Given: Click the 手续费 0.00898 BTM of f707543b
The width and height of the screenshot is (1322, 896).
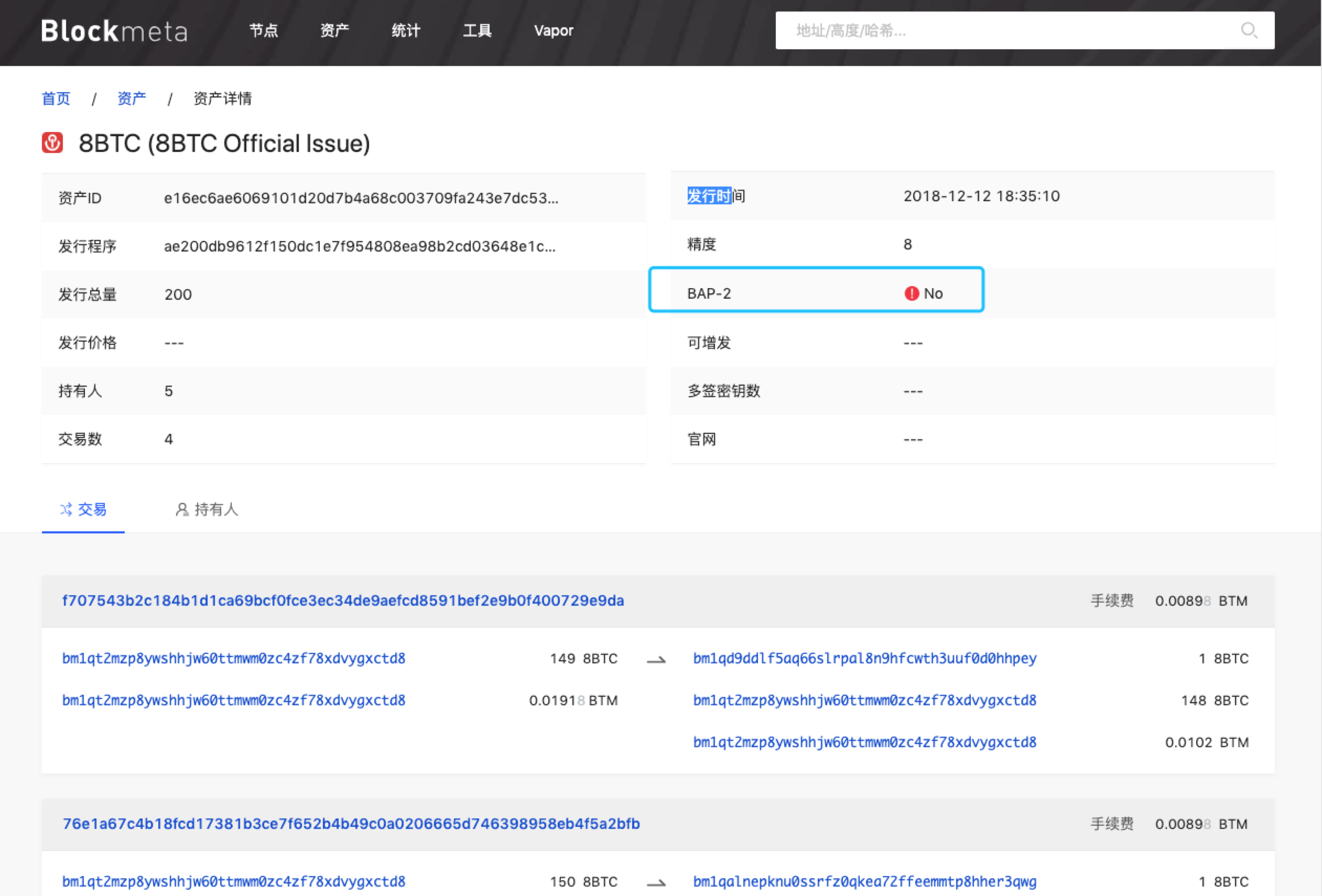Looking at the screenshot, I should tap(1169, 601).
